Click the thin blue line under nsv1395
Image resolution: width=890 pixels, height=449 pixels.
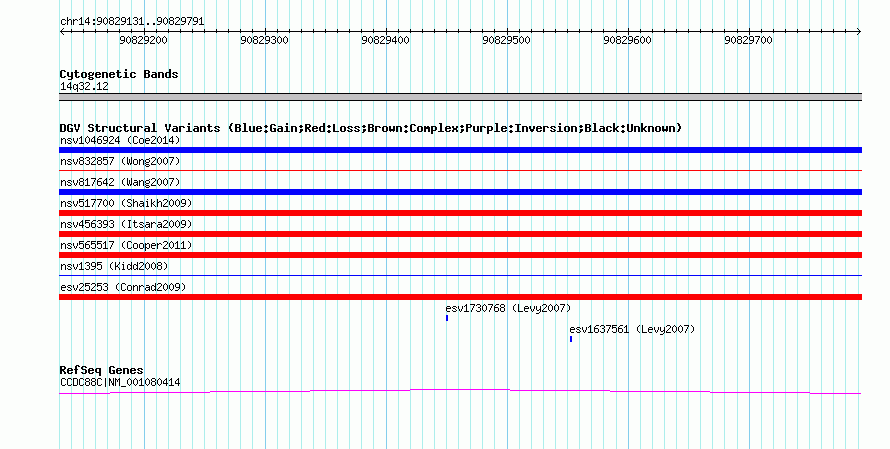click(x=460, y=275)
